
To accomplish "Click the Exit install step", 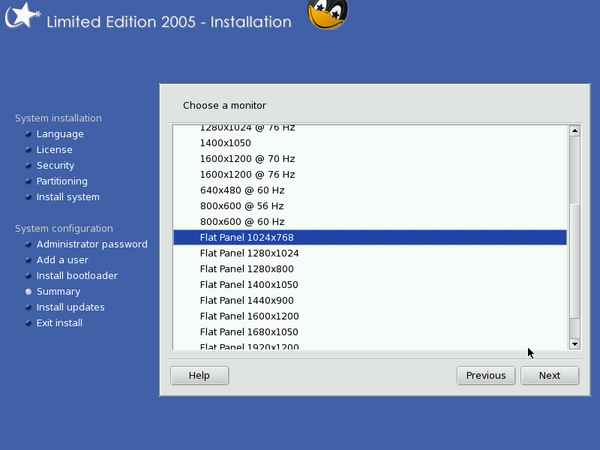I will click(59, 323).
